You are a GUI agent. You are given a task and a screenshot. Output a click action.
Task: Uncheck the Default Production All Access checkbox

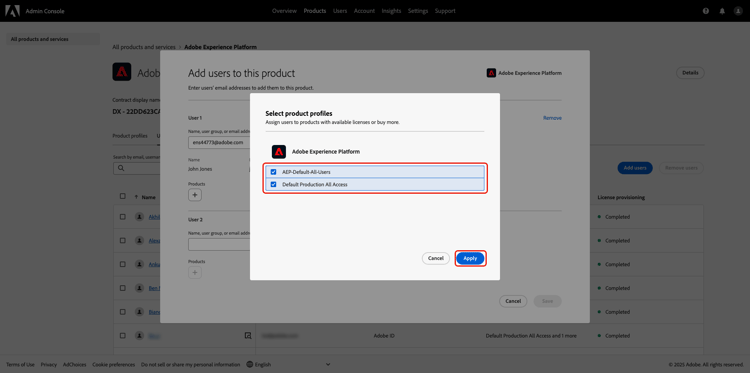coord(274,184)
